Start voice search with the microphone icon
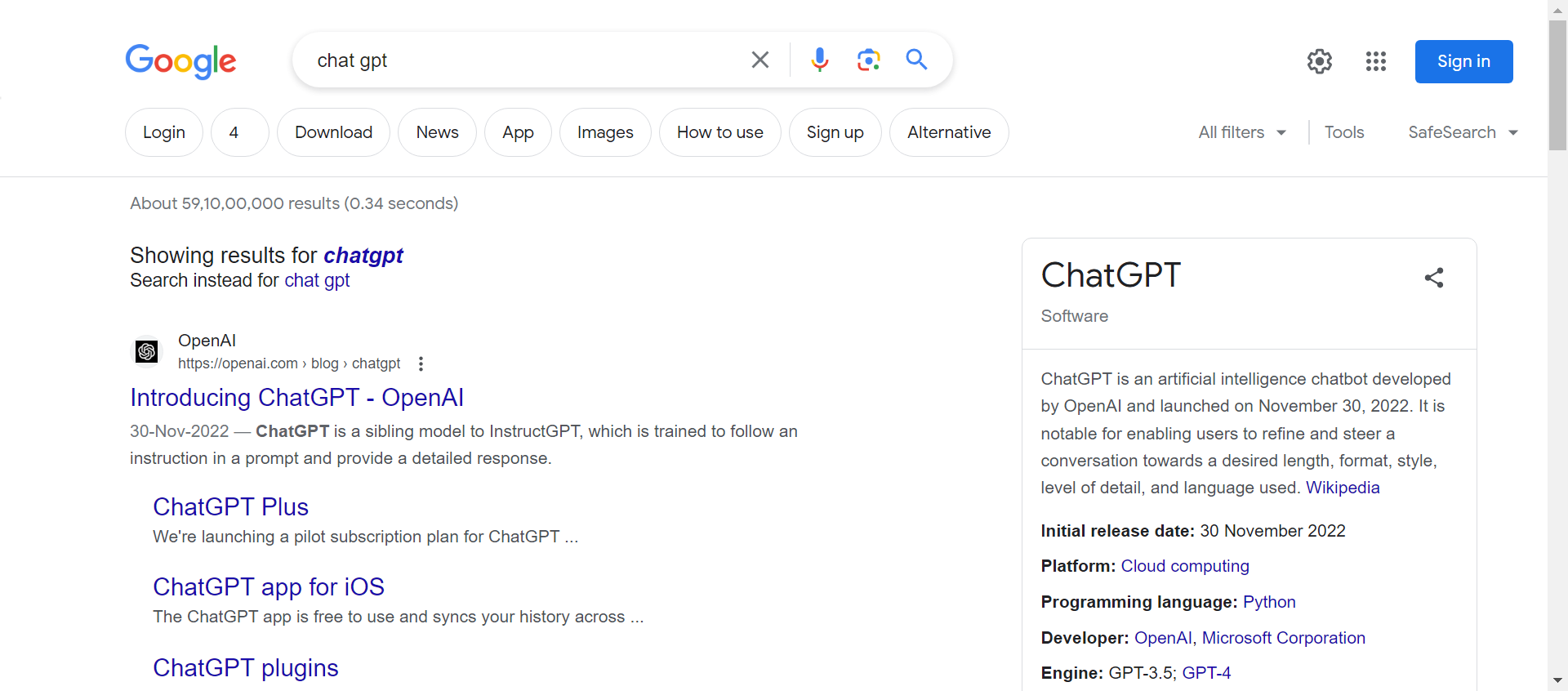Screen dimensions: 1568x691 tap(819, 60)
